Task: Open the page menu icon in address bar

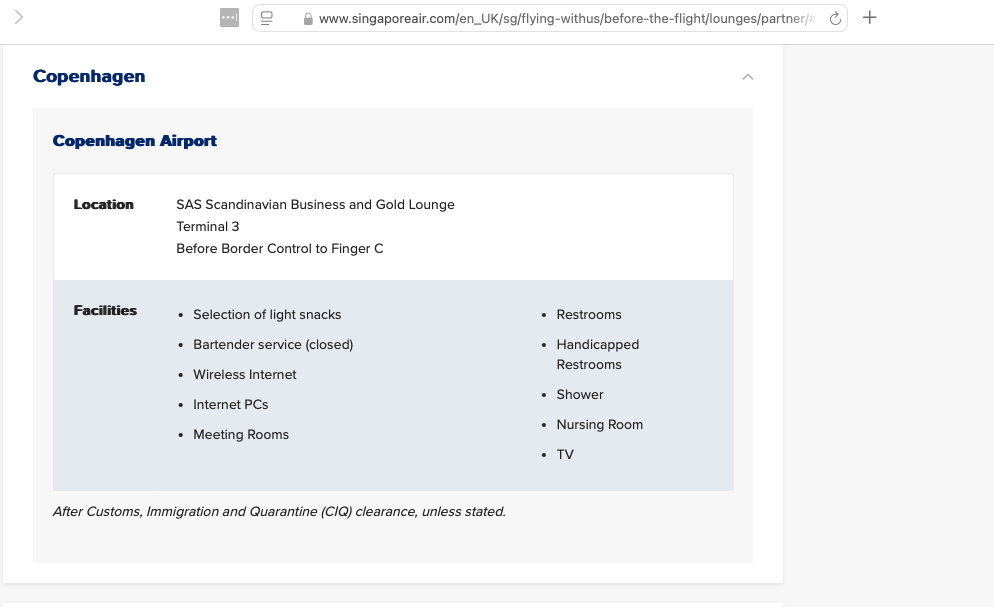Action: 268,18
